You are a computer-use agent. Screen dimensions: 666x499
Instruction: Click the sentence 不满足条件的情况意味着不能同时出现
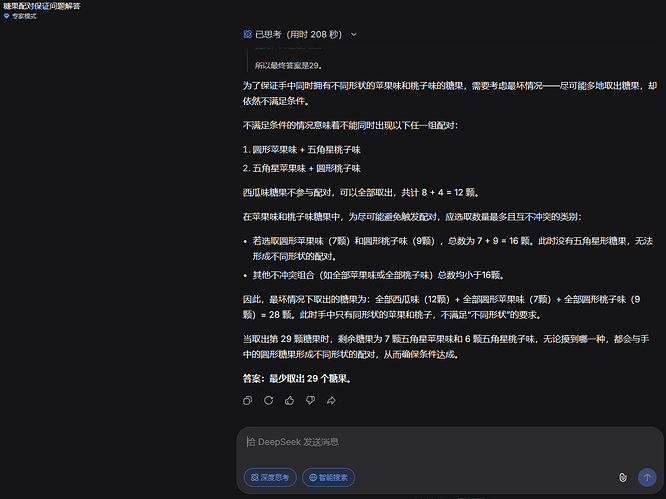tap(350, 125)
